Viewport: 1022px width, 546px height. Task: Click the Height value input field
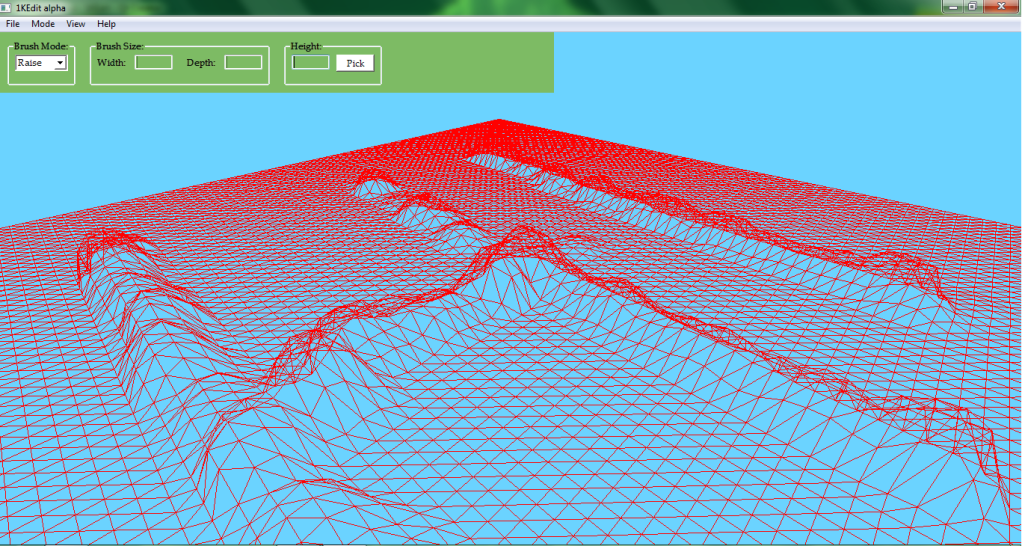click(310, 63)
